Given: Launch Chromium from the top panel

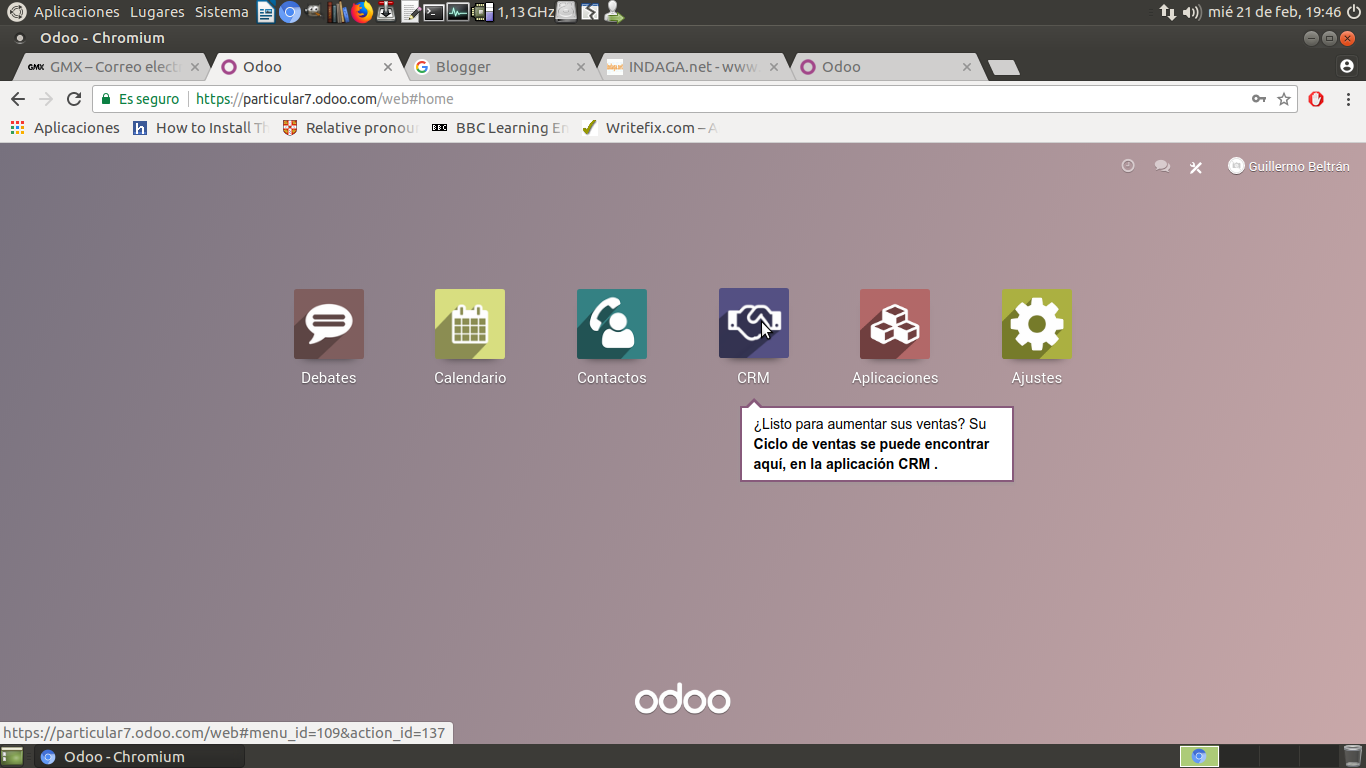Looking at the screenshot, I should pos(290,12).
